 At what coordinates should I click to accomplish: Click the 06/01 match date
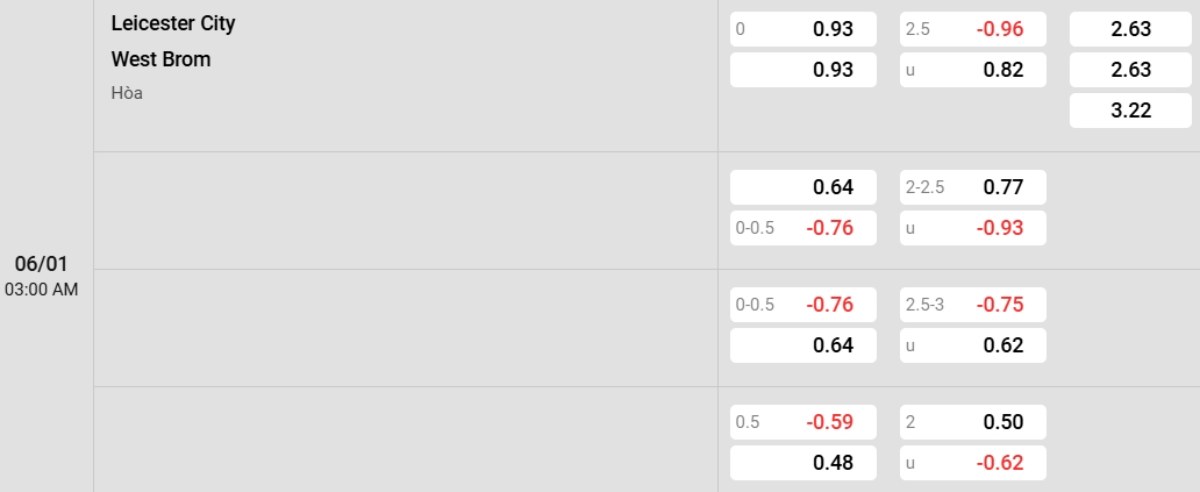(x=40, y=265)
